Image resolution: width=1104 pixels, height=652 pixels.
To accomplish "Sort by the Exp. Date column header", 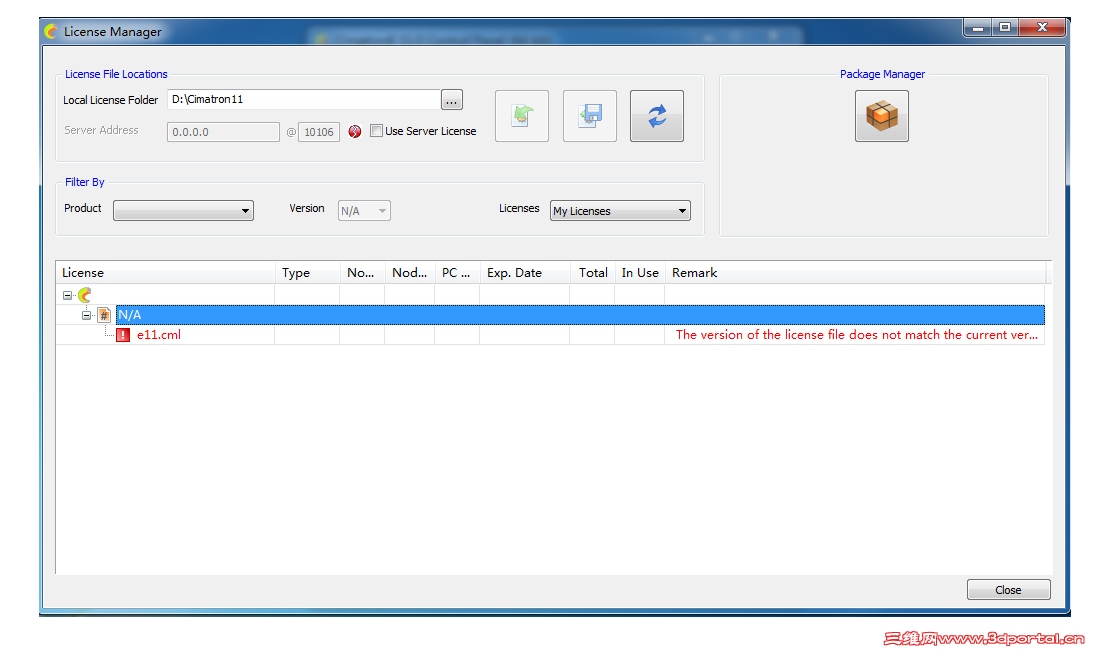I will point(525,272).
